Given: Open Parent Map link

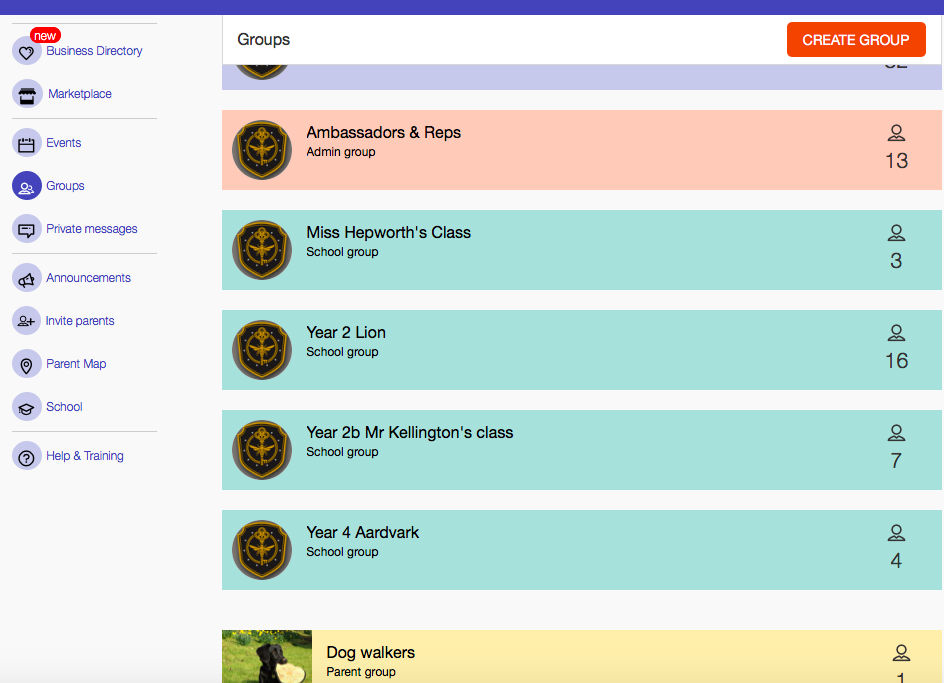Looking at the screenshot, I should click(x=76, y=364).
